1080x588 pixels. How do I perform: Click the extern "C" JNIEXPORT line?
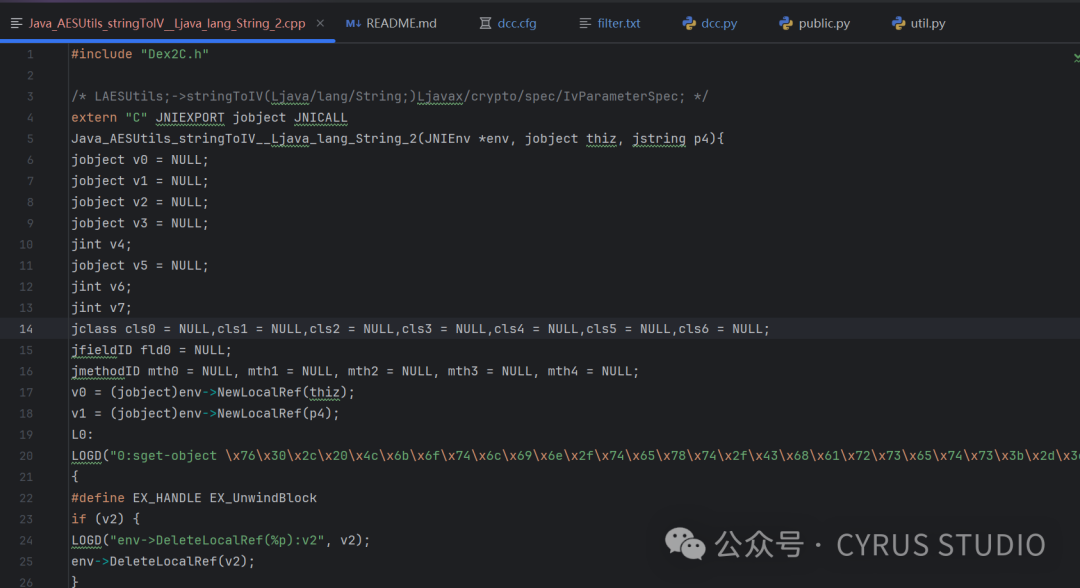click(x=209, y=118)
